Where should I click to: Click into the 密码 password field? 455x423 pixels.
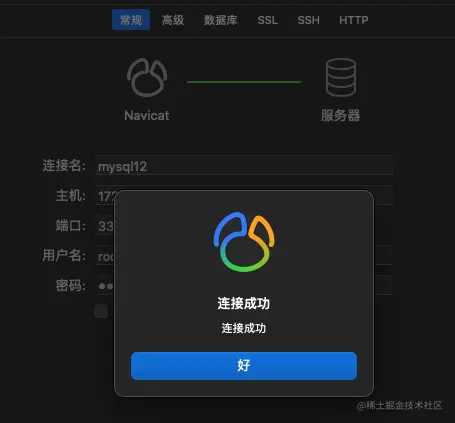click(x=244, y=285)
